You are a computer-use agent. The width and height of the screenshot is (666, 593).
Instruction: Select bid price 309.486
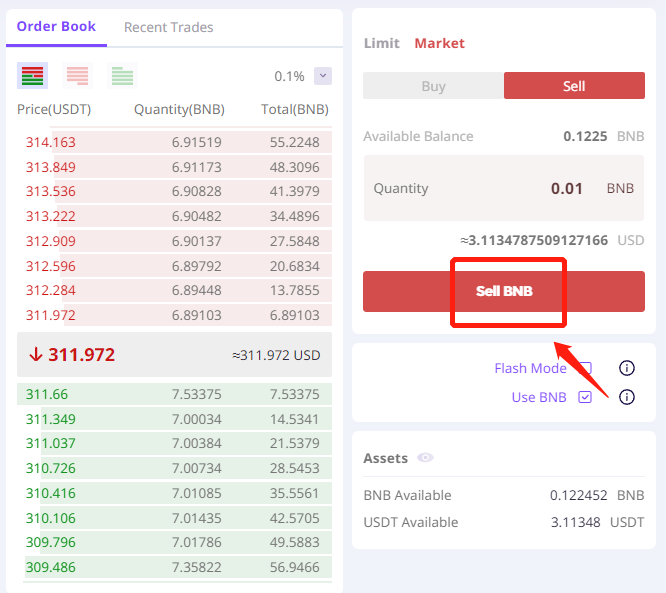click(x=51, y=568)
